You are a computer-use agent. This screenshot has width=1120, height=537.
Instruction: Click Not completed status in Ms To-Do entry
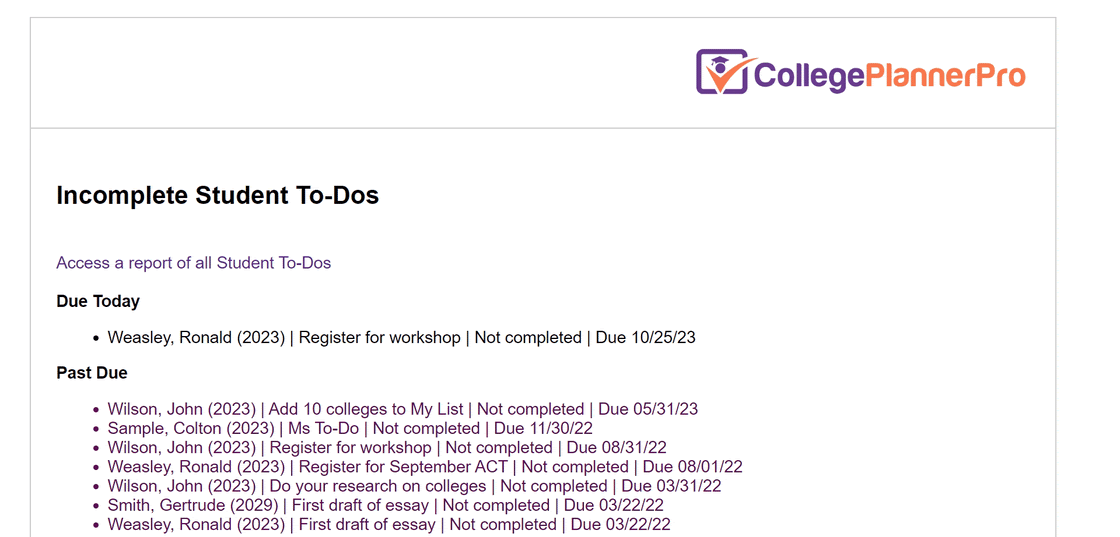pyautogui.click(x=426, y=428)
